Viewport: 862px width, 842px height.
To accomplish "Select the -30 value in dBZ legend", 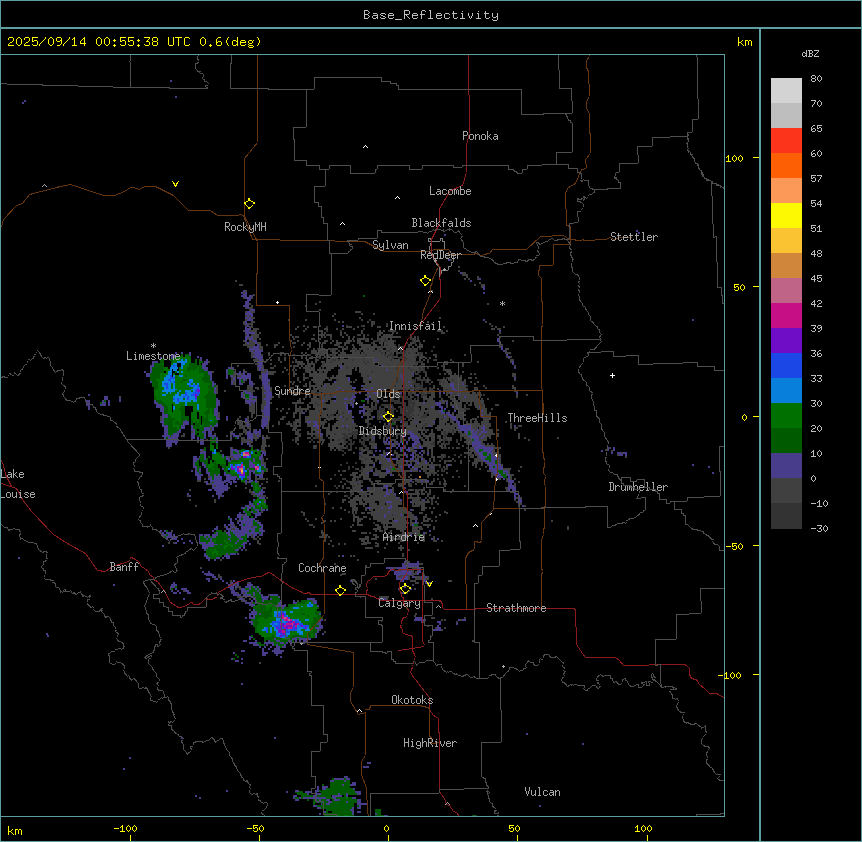I will (x=819, y=529).
